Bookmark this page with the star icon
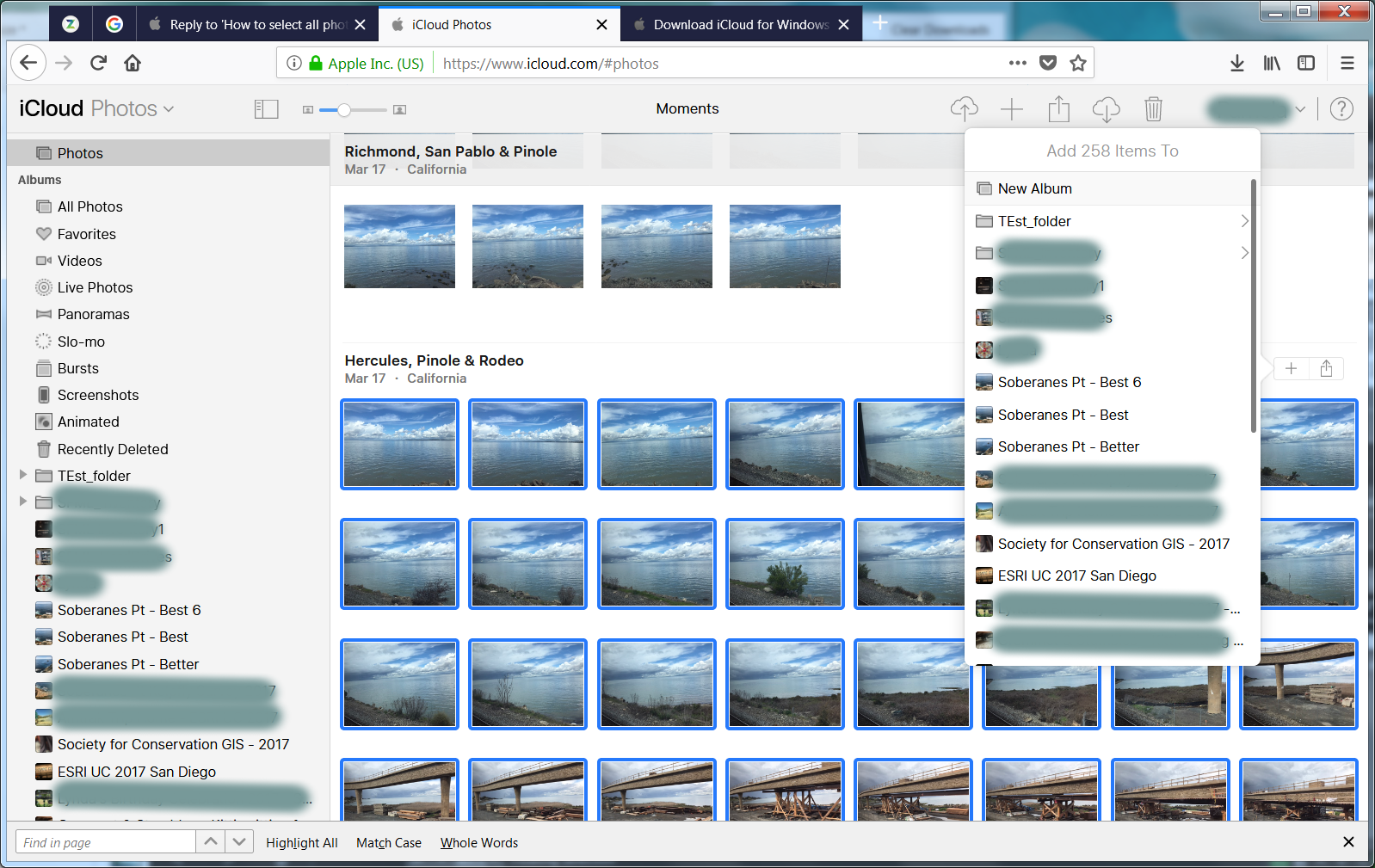Screen dimensions: 1375x868 [x=1077, y=63]
